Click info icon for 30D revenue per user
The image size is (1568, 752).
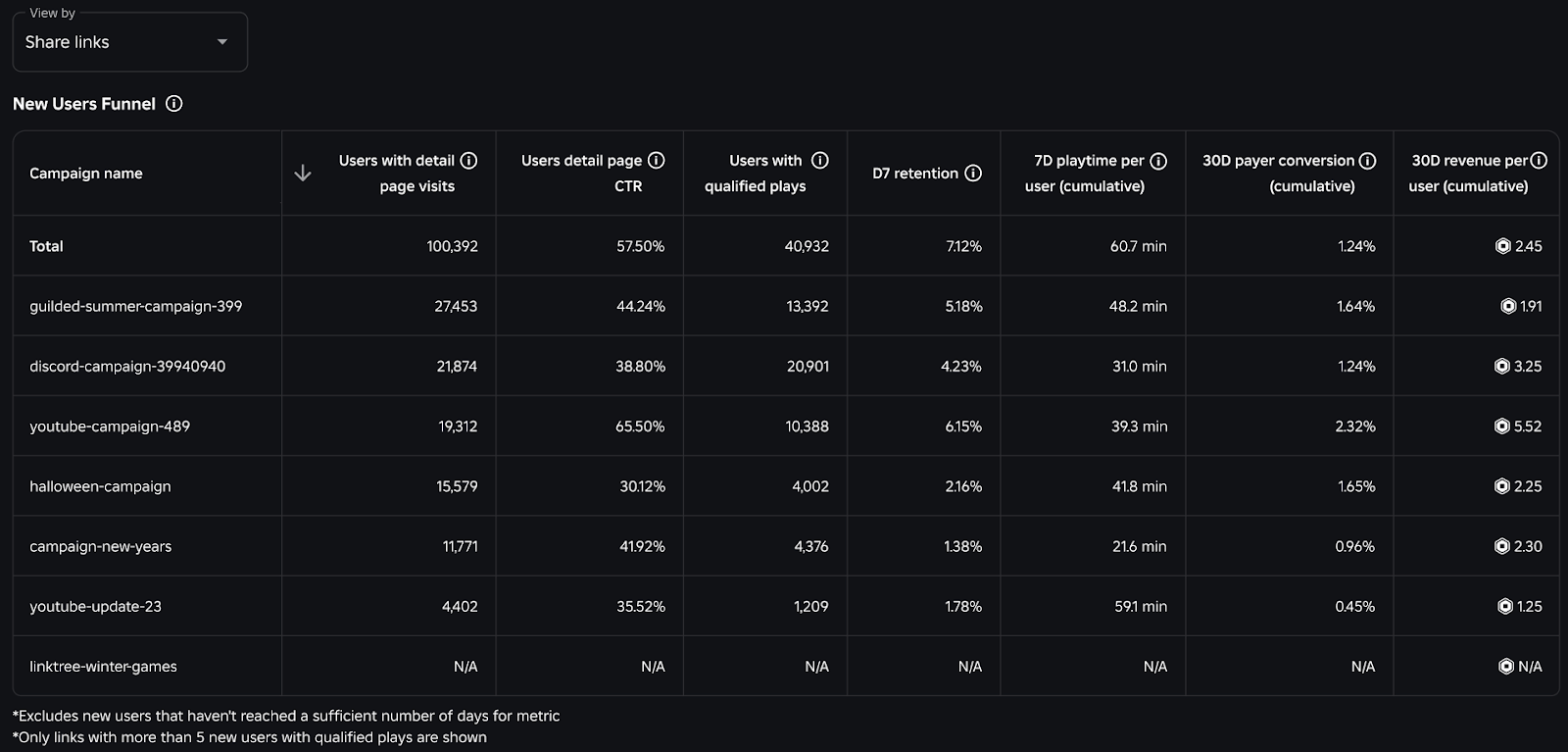pyautogui.click(x=1540, y=161)
